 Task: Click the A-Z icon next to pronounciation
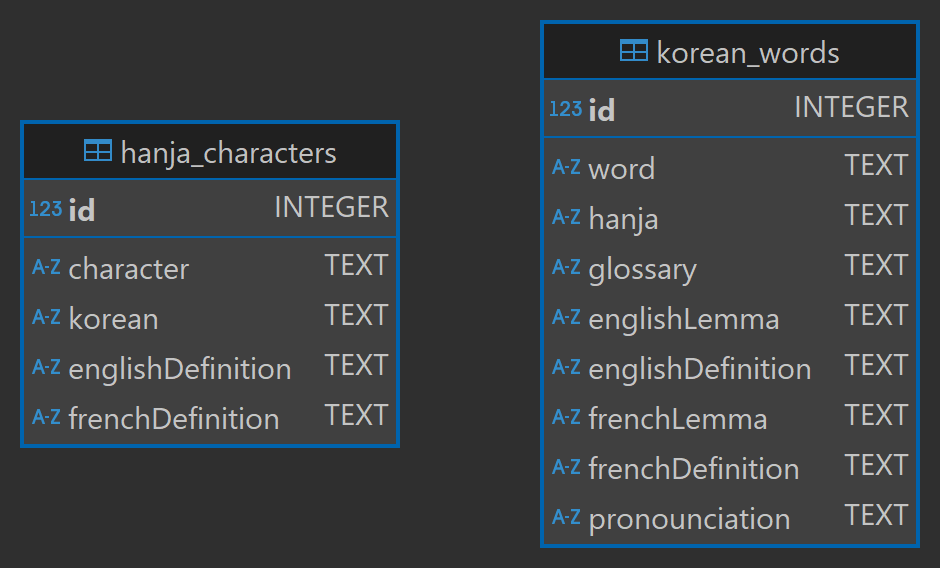pos(566,518)
